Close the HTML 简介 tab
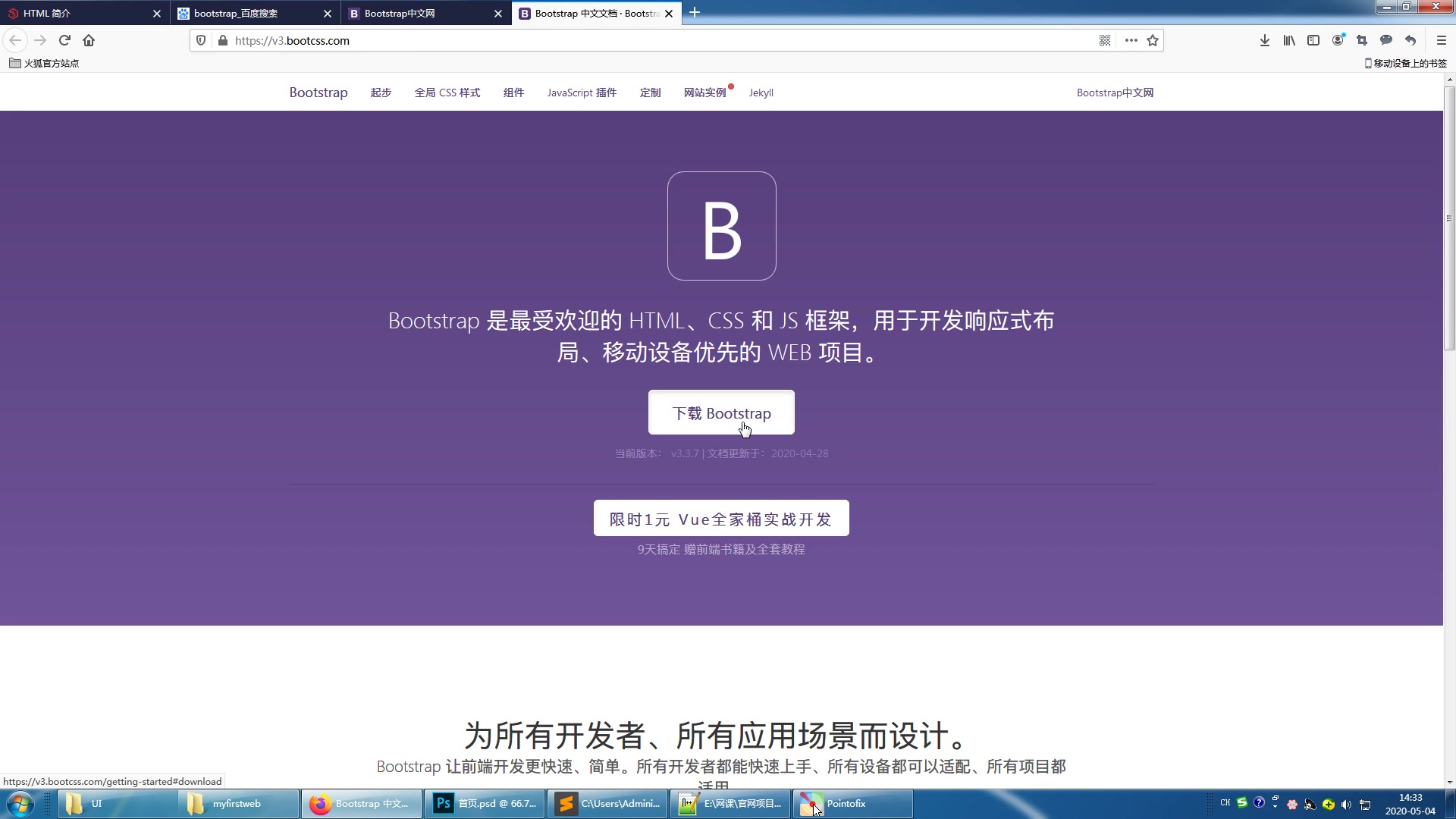The width and height of the screenshot is (1456, 819). (157, 14)
